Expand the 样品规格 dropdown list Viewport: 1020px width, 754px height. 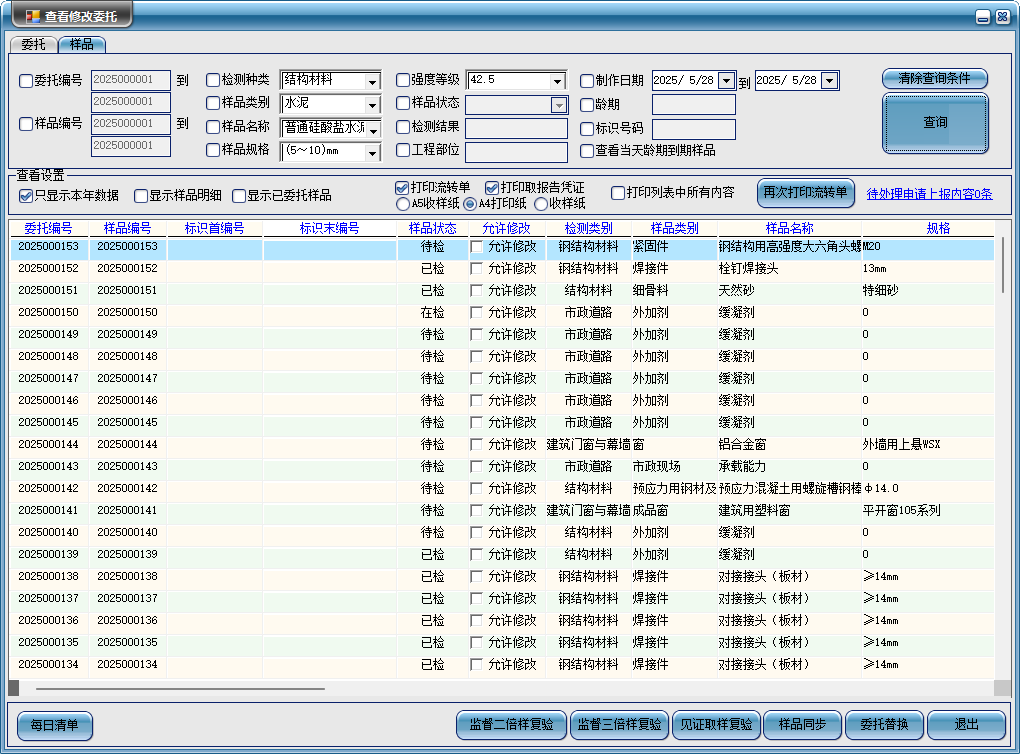click(372, 152)
